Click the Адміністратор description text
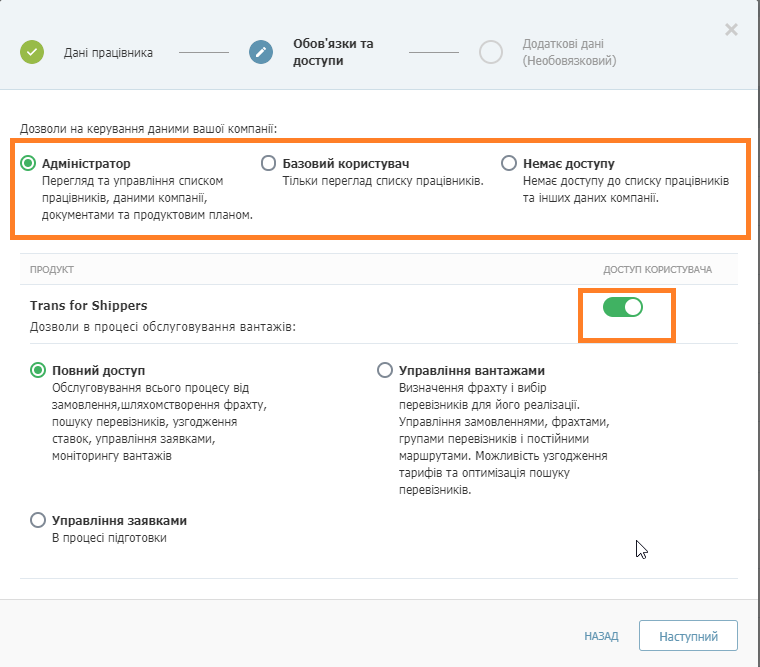The image size is (760, 667). (147, 198)
